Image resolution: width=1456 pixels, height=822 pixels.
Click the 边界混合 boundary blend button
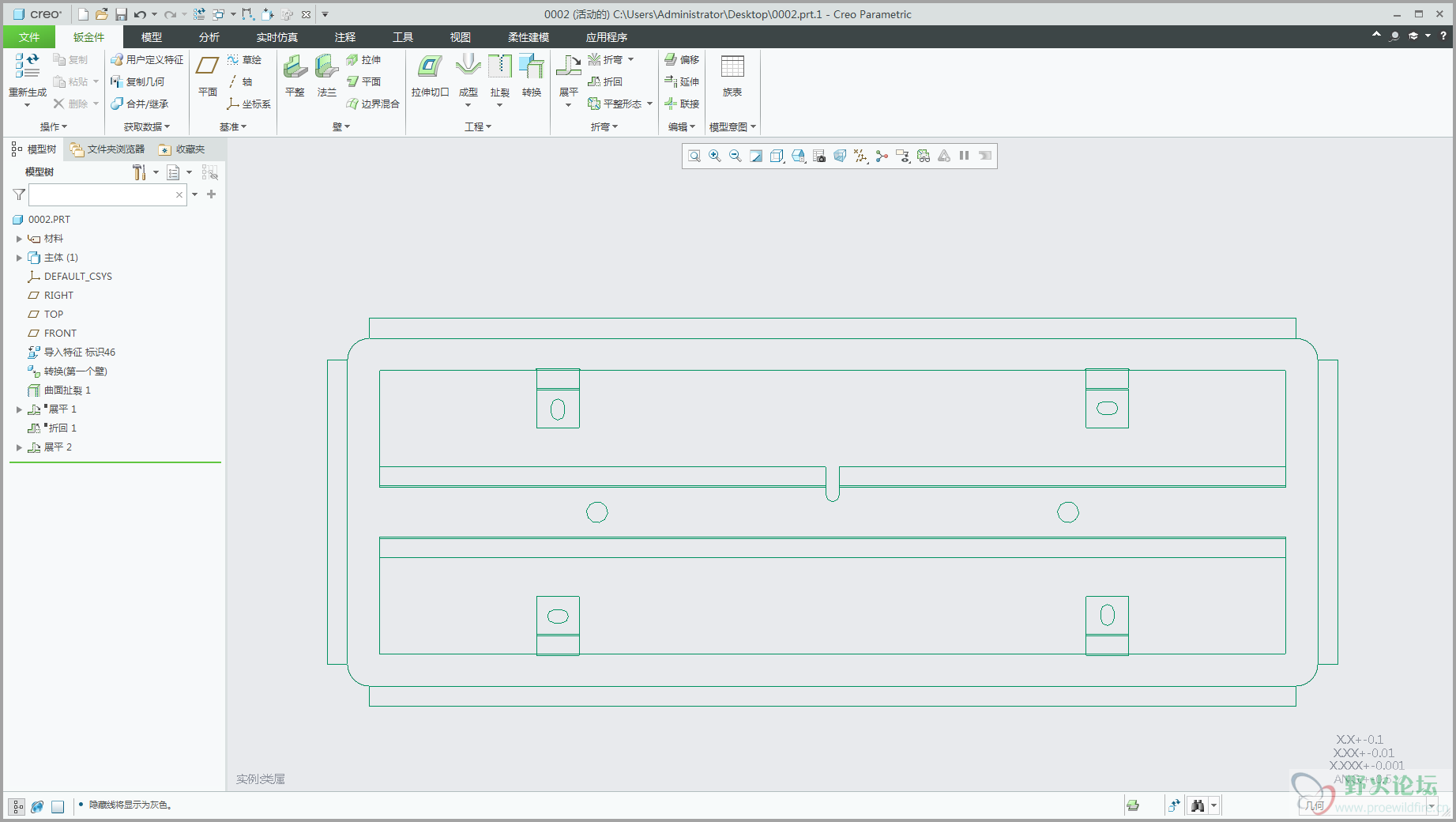pos(373,104)
